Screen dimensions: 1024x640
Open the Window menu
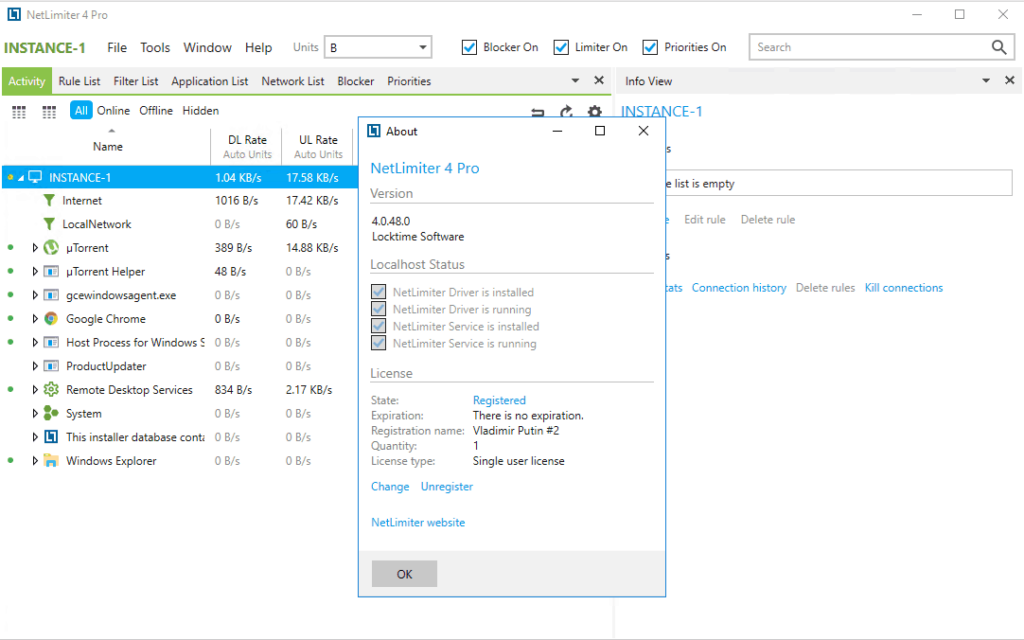[x=207, y=47]
